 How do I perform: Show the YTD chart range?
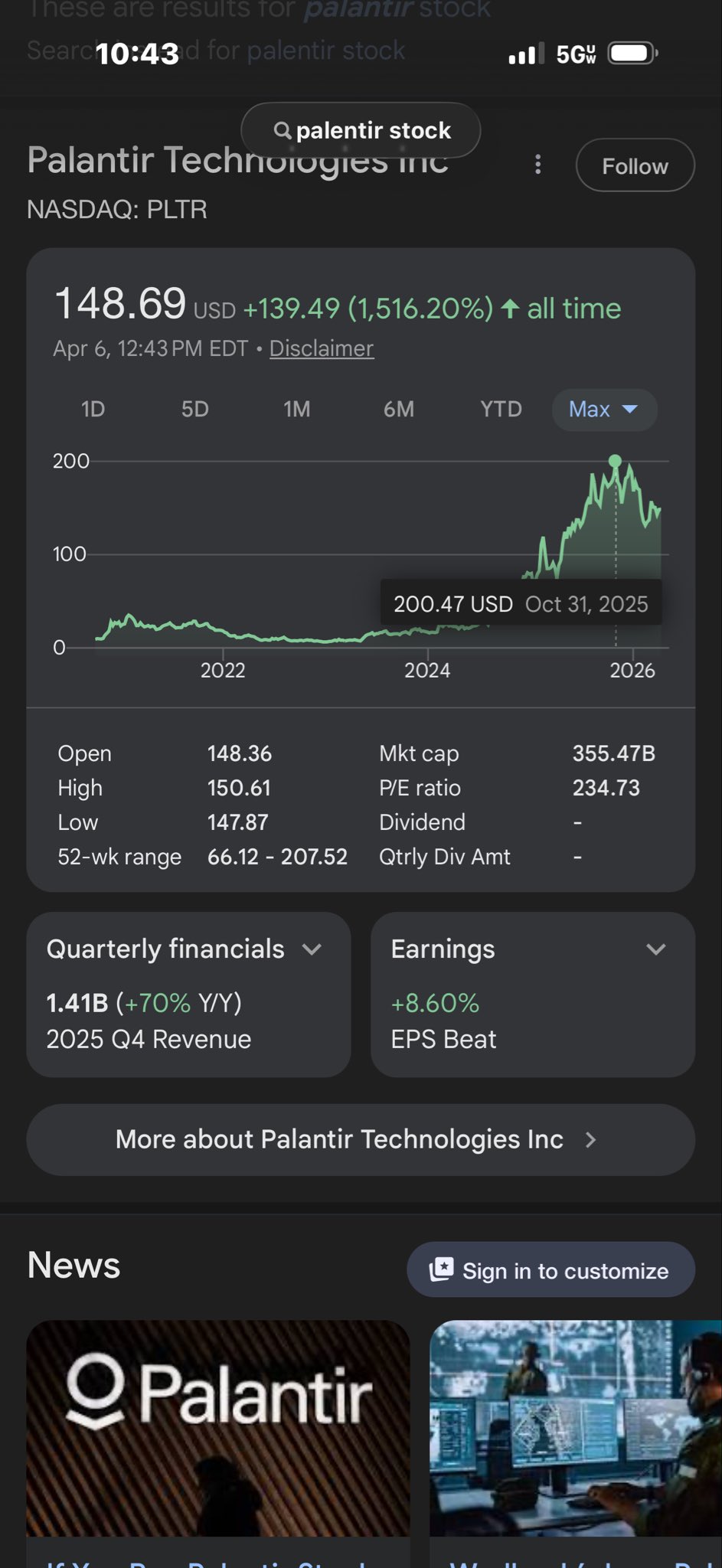point(501,410)
